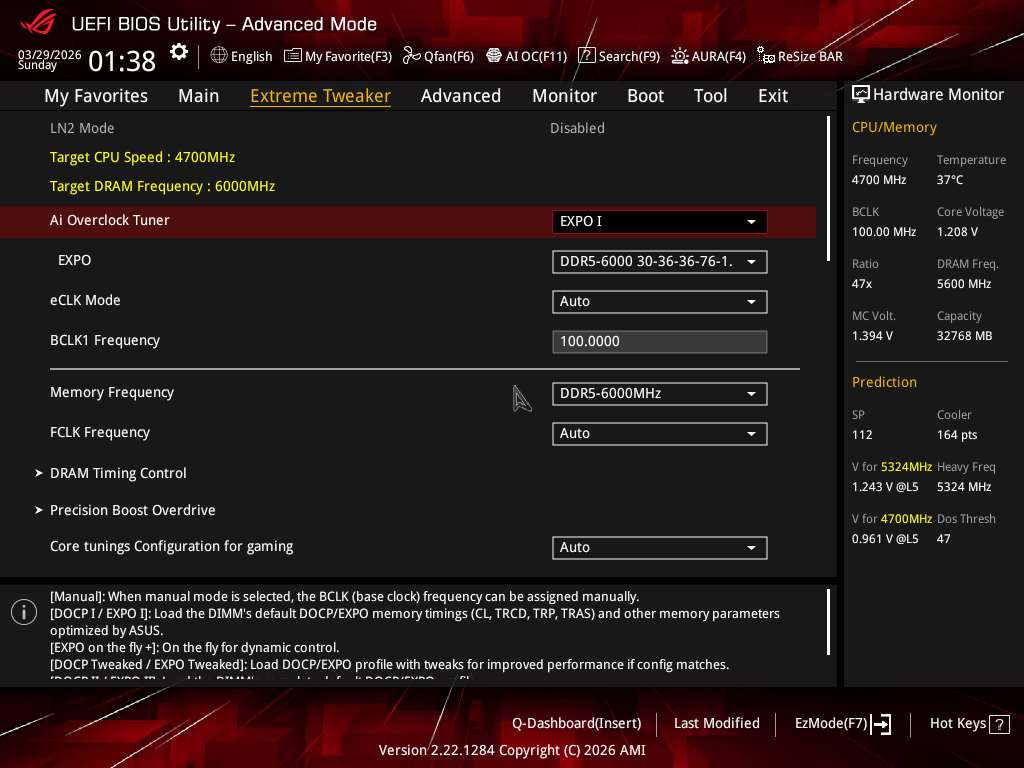Open the English language selector
Screen dimensions: 1024x768
click(x=241, y=56)
